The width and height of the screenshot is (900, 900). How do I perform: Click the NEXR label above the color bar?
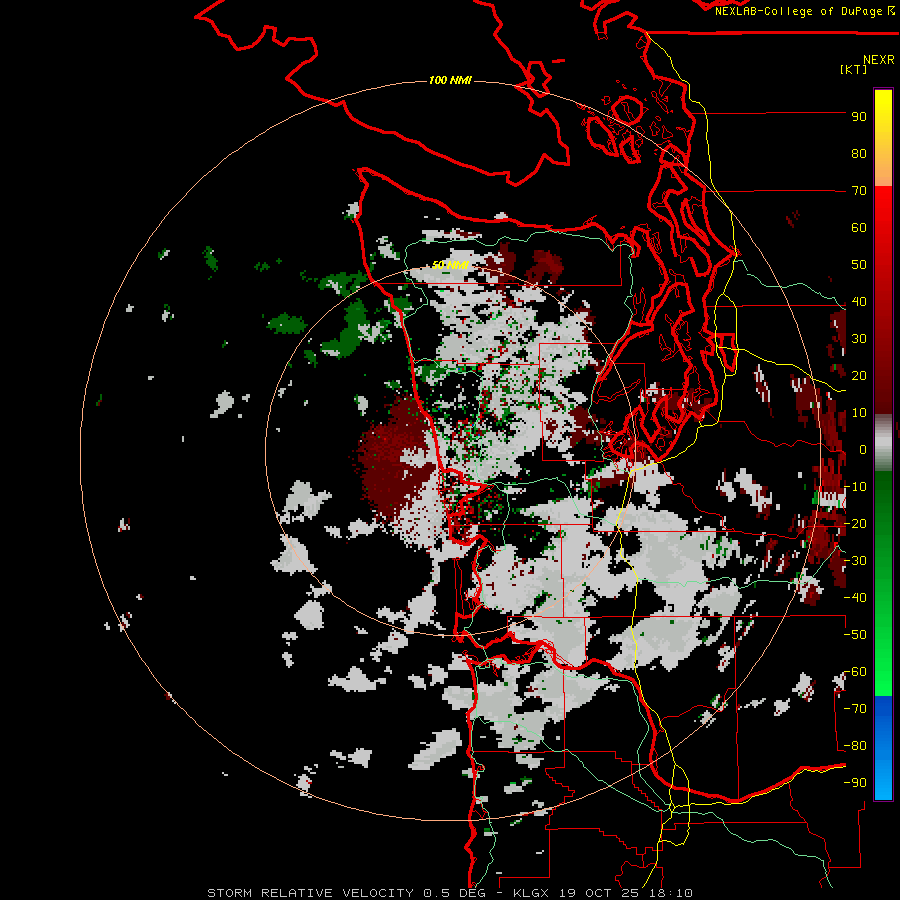pos(879,60)
